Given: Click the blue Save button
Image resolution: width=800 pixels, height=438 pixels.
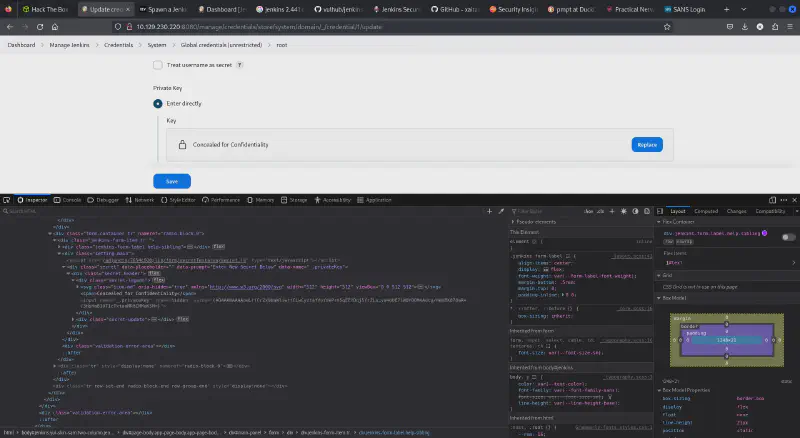Looking at the screenshot, I should point(171,181).
